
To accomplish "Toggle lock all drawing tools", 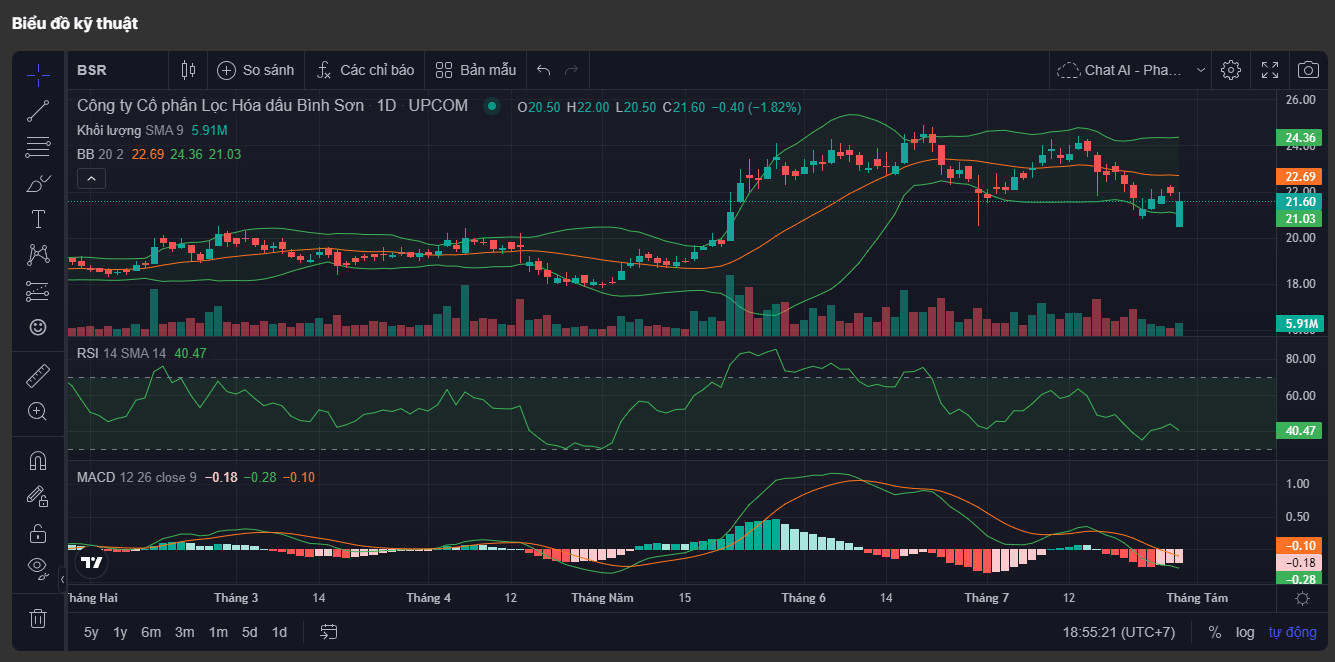I will click(38, 533).
